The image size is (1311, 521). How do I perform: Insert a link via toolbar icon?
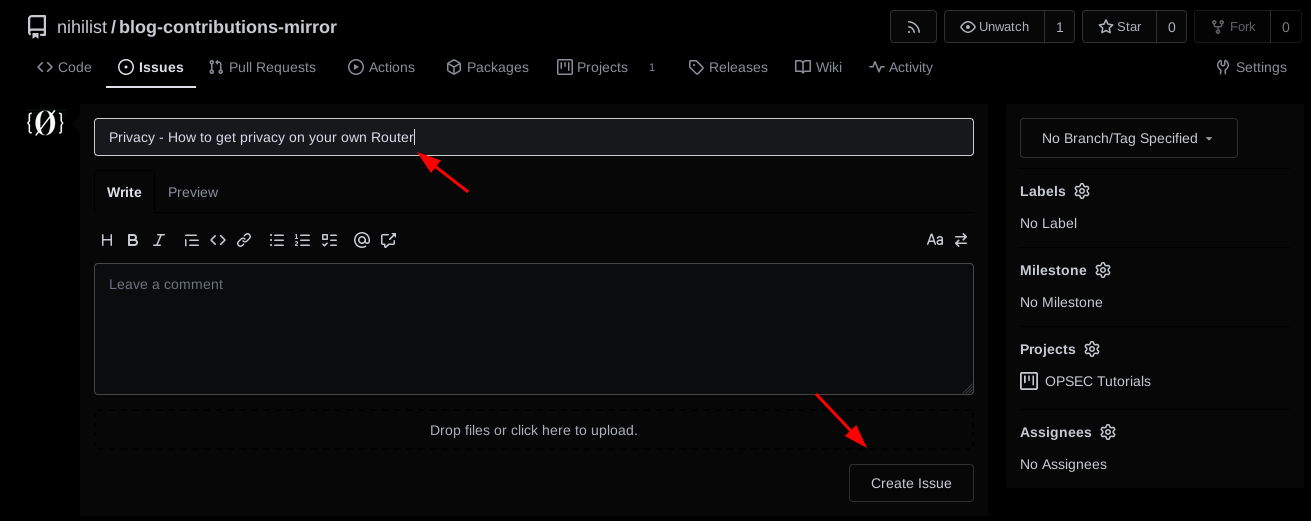point(244,240)
